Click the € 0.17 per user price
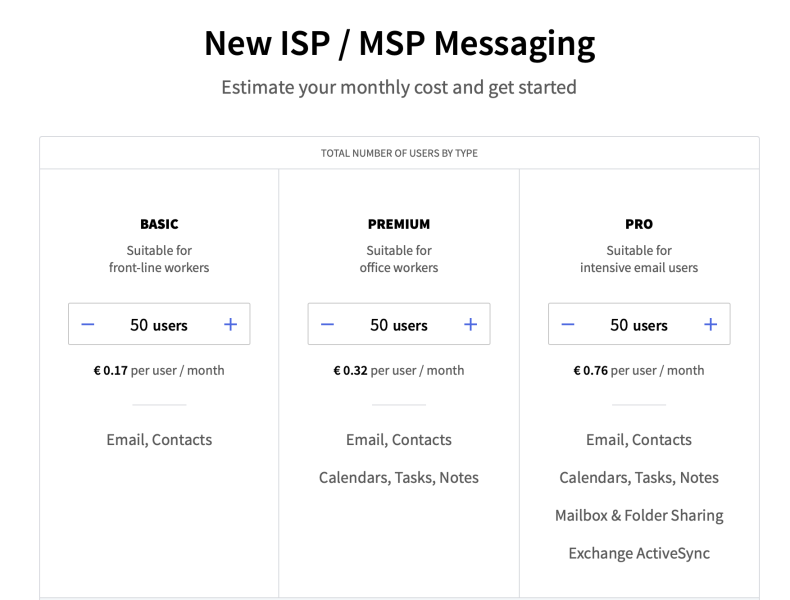Image resolution: width=790 pixels, height=600 pixels. pos(159,371)
